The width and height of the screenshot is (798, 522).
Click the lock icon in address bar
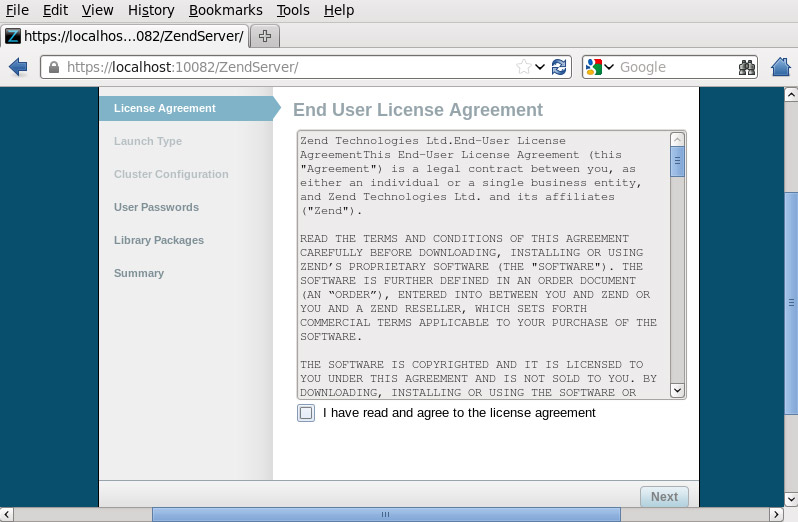pos(53,67)
